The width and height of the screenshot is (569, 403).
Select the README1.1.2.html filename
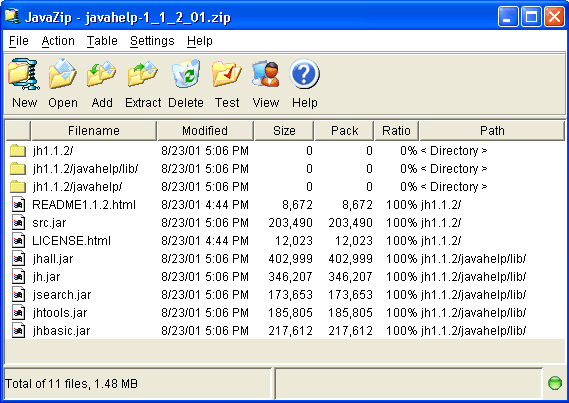[x=84, y=205]
